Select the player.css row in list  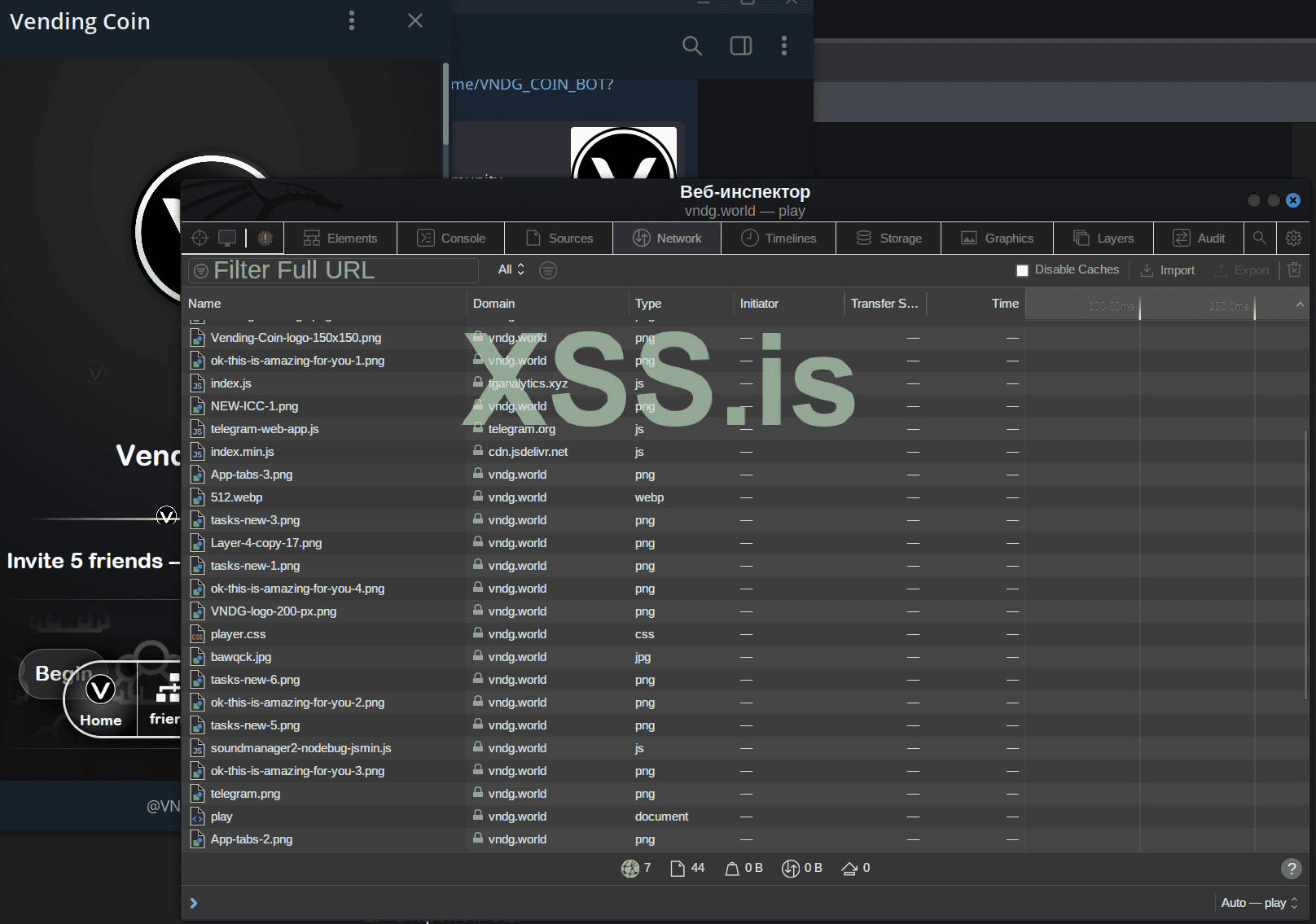click(x=238, y=634)
